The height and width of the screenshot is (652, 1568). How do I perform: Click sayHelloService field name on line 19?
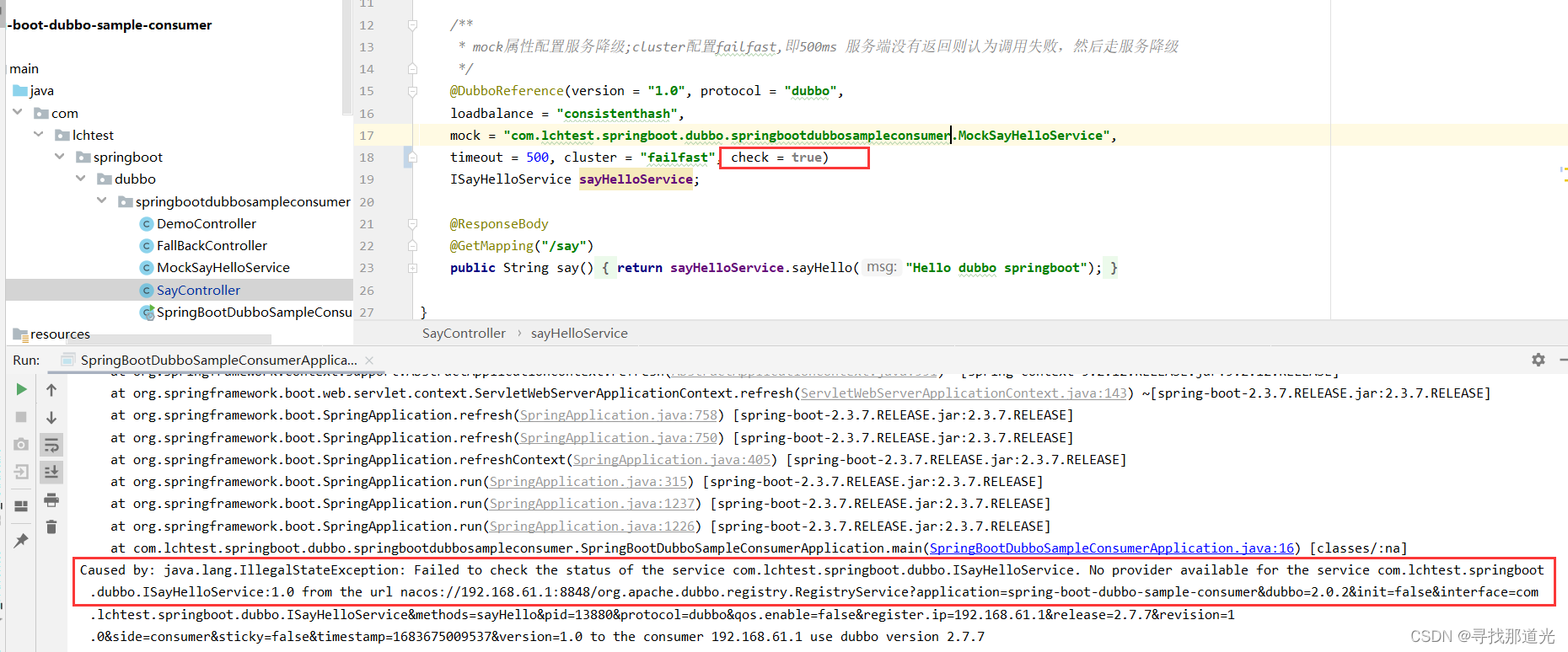tap(636, 179)
